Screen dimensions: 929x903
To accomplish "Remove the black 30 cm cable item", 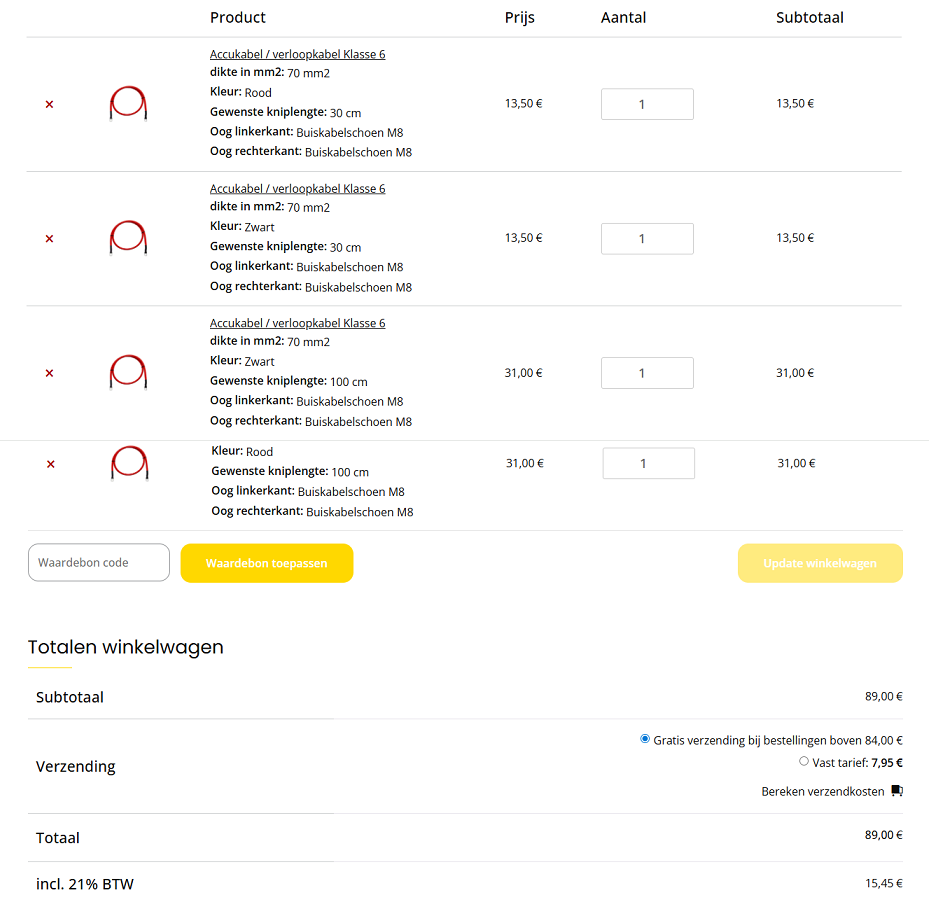I will pyautogui.click(x=49, y=239).
